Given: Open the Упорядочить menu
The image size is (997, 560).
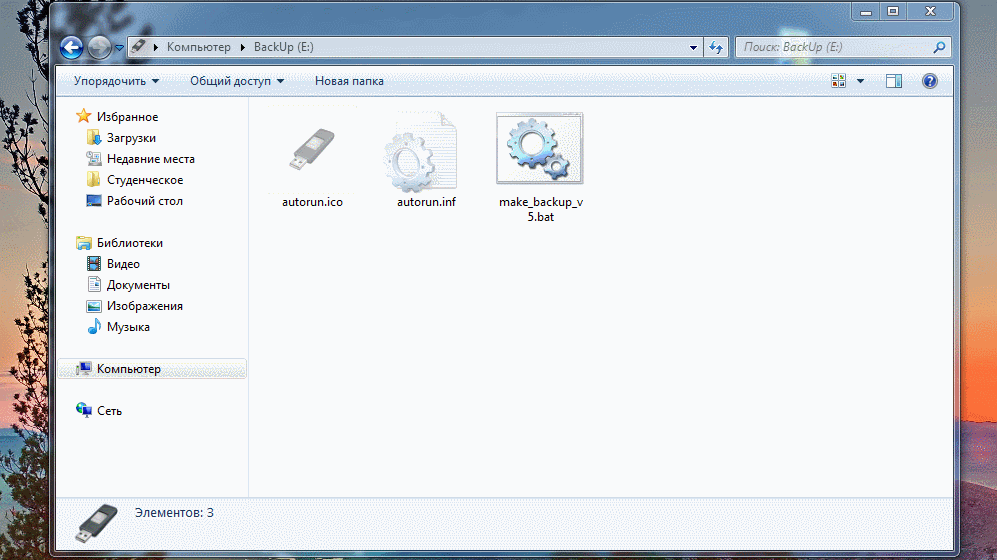Looking at the screenshot, I should click(116, 81).
